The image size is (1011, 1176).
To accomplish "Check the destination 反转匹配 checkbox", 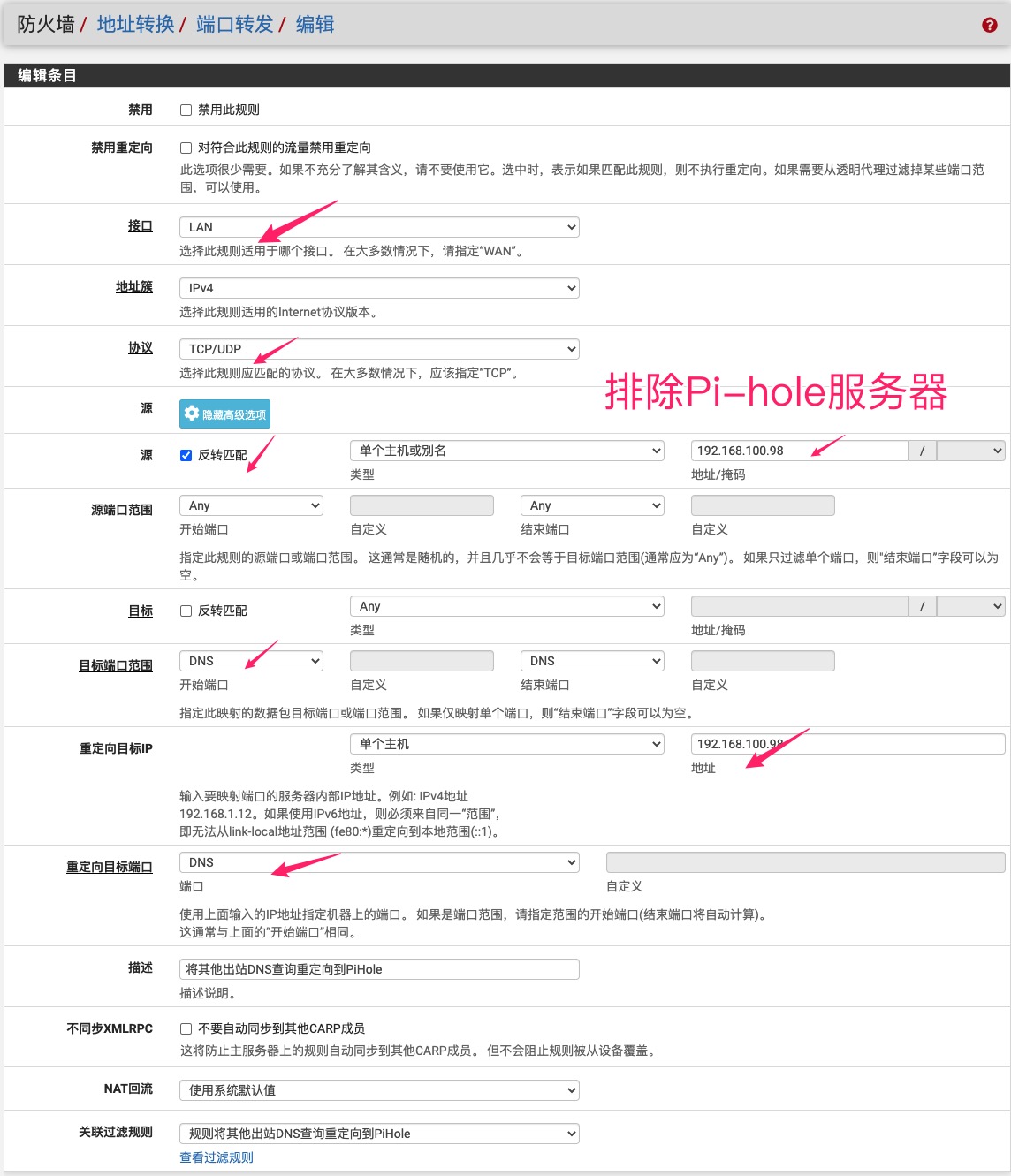I will click(x=186, y=611).
